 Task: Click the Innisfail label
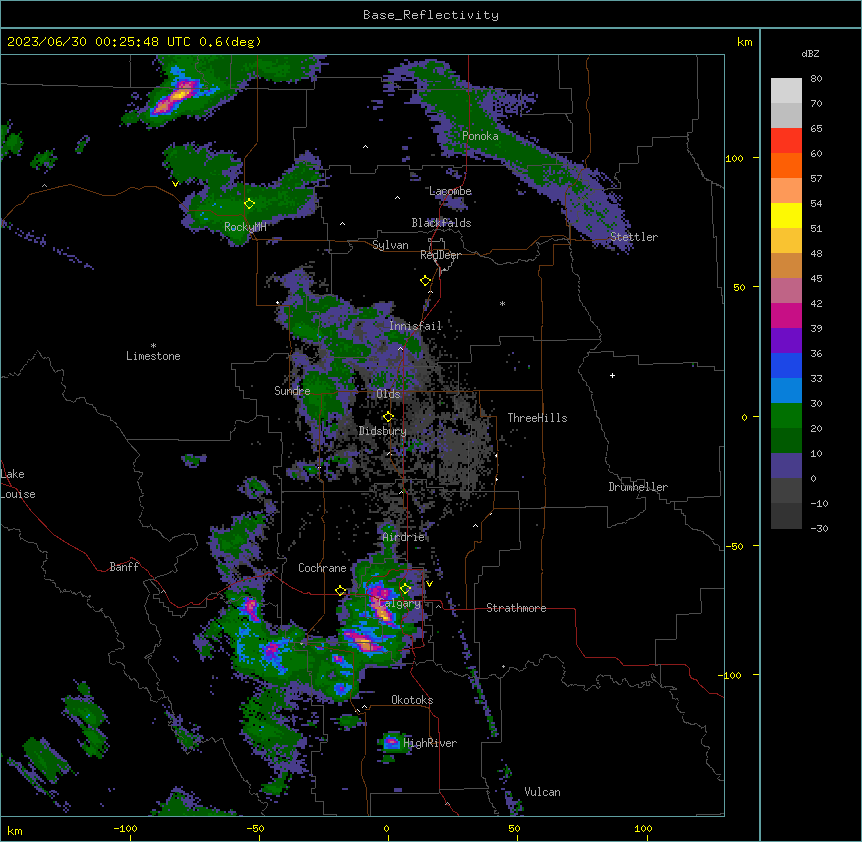(x=415, y=326)
